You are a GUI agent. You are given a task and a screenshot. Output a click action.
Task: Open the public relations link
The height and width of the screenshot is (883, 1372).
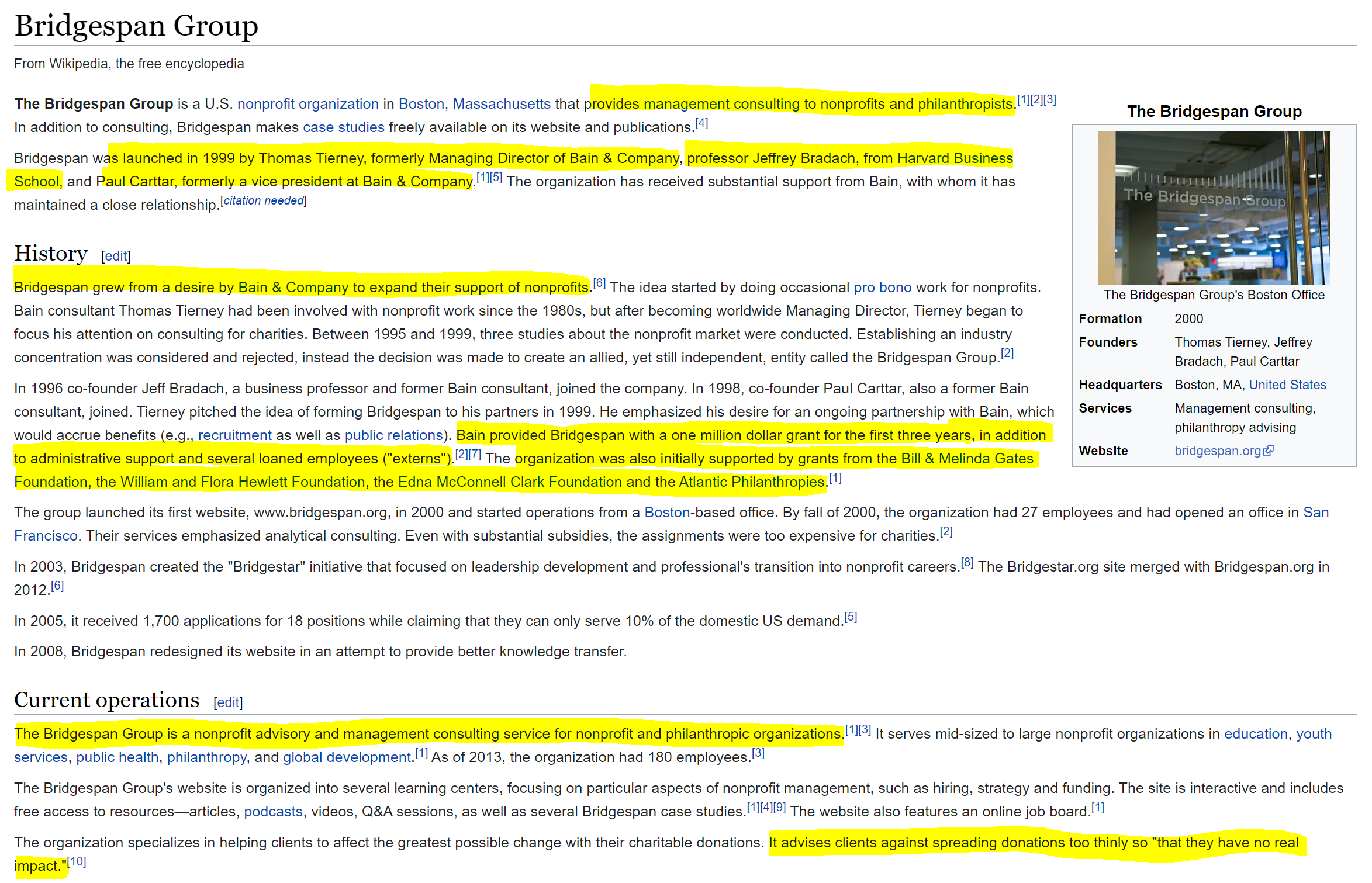tap(393, 435)
